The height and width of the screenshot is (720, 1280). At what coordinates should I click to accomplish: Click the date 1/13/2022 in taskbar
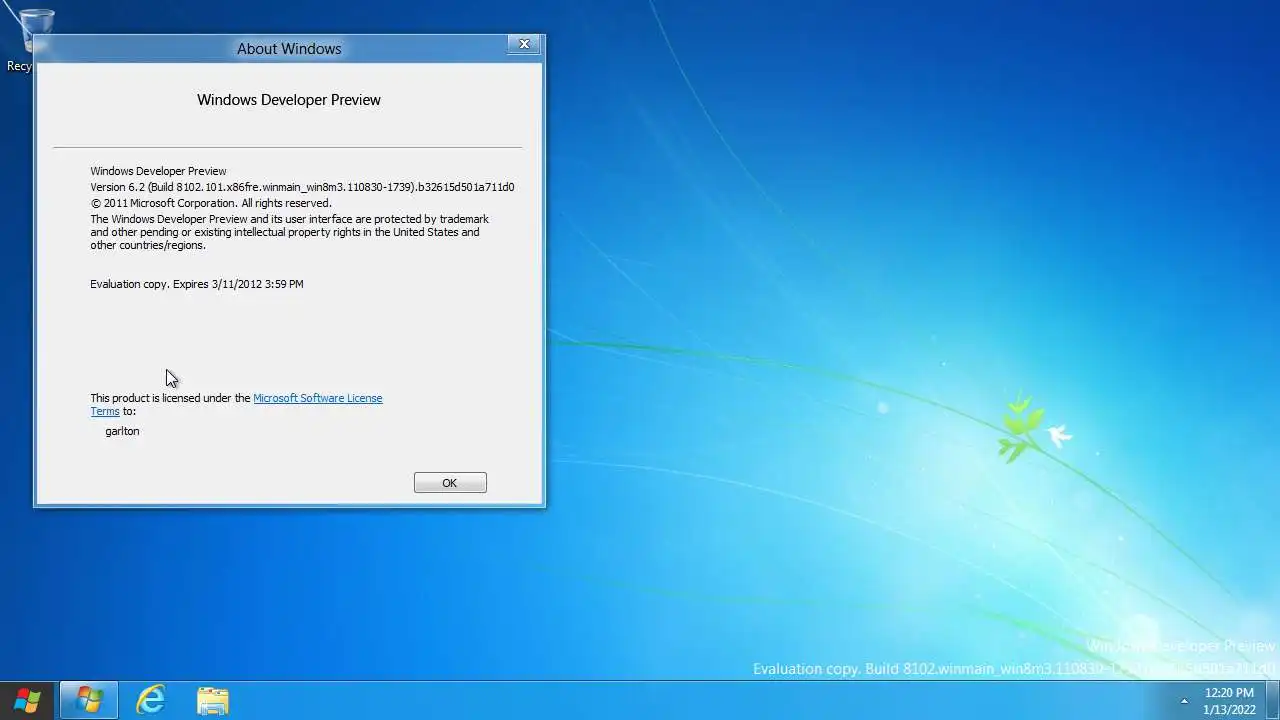click(x=1229, y=709)
